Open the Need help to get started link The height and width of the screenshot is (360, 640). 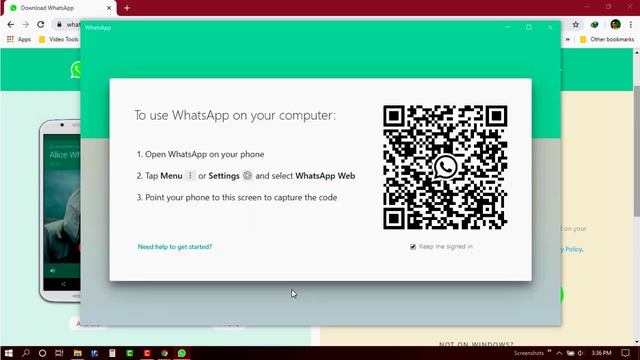point(175,247)
